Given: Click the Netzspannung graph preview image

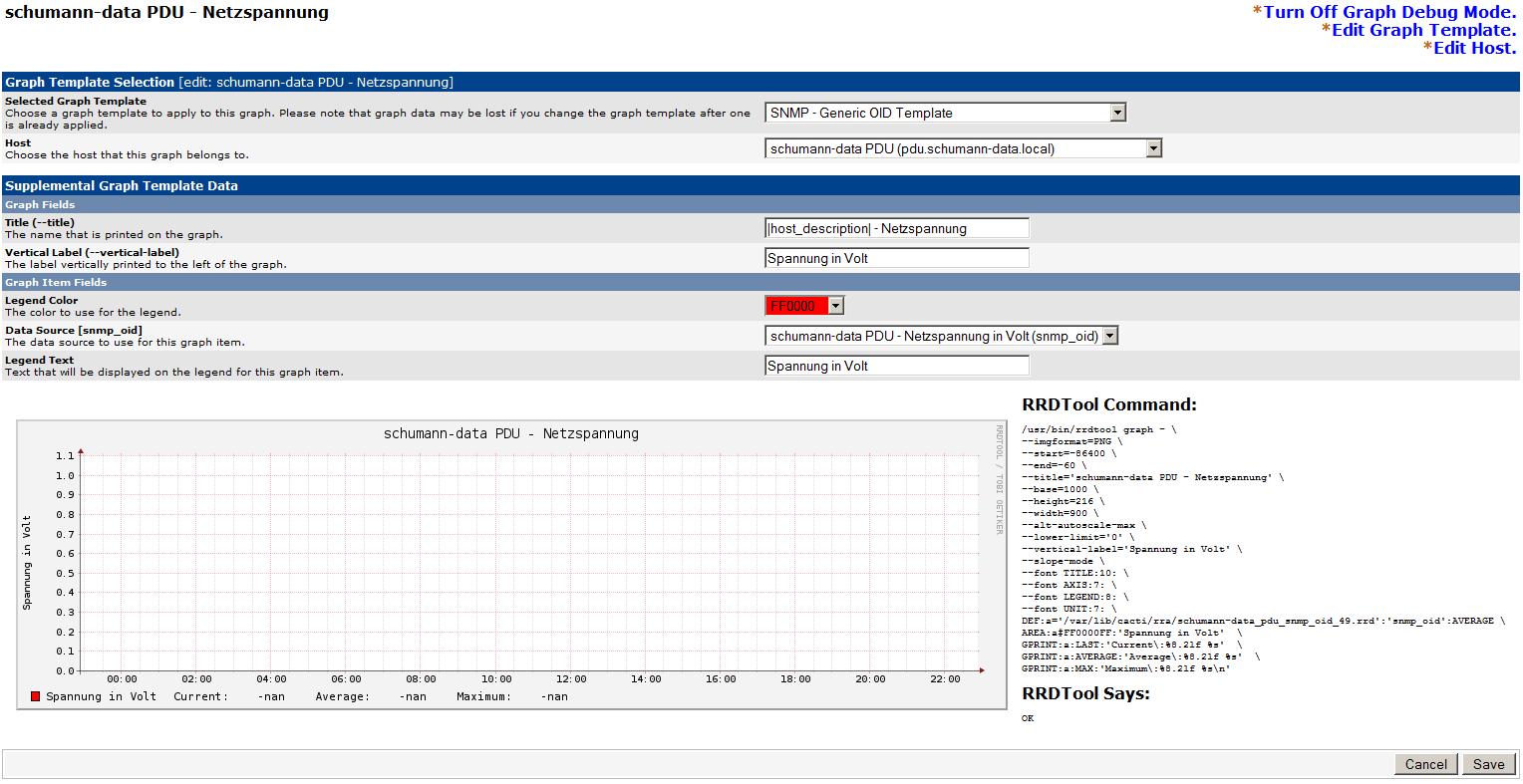Looking at the screenshot, I should coord(512,565).
